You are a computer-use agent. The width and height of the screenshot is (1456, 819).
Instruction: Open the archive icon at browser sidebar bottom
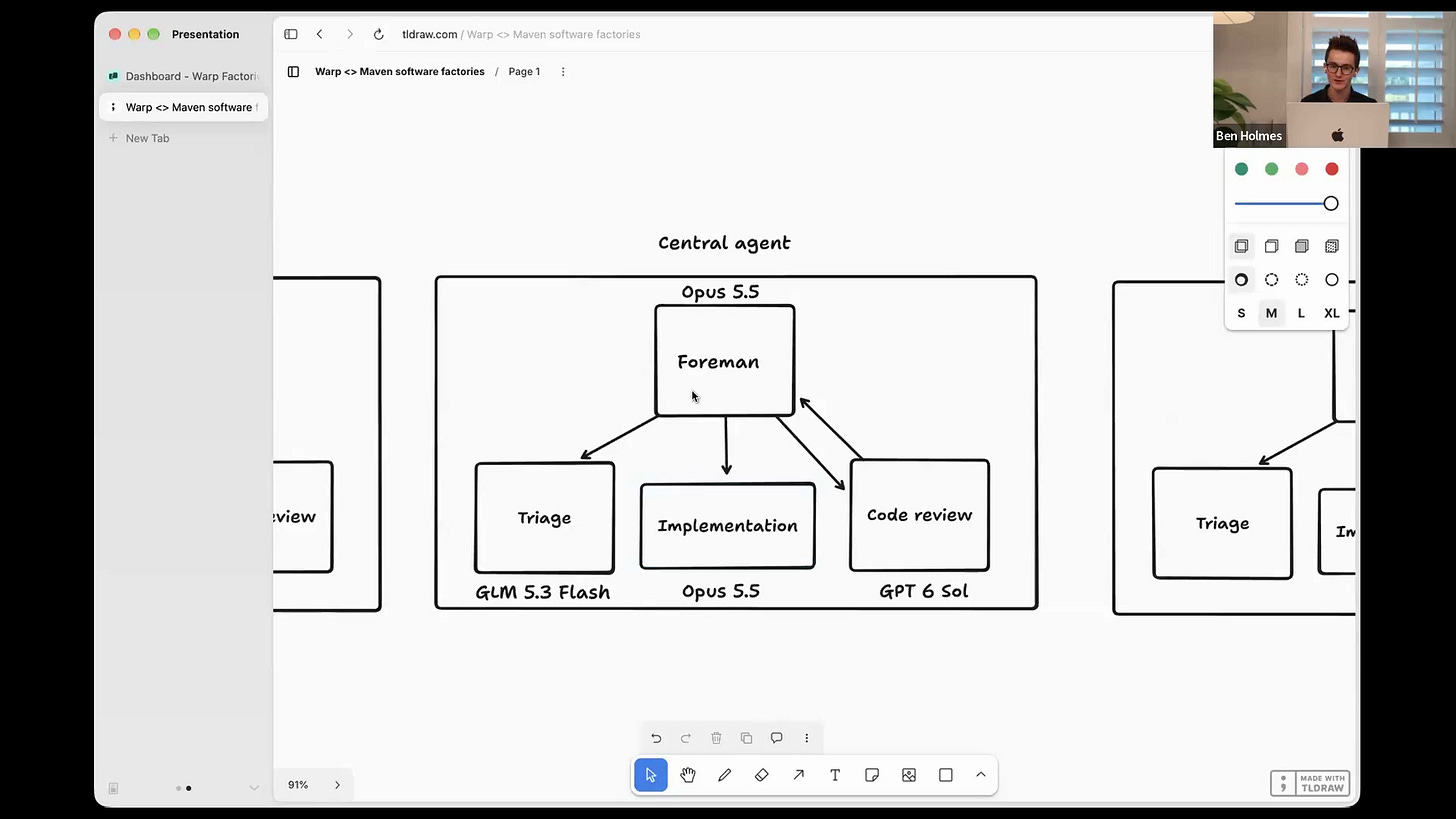[113, 788]
